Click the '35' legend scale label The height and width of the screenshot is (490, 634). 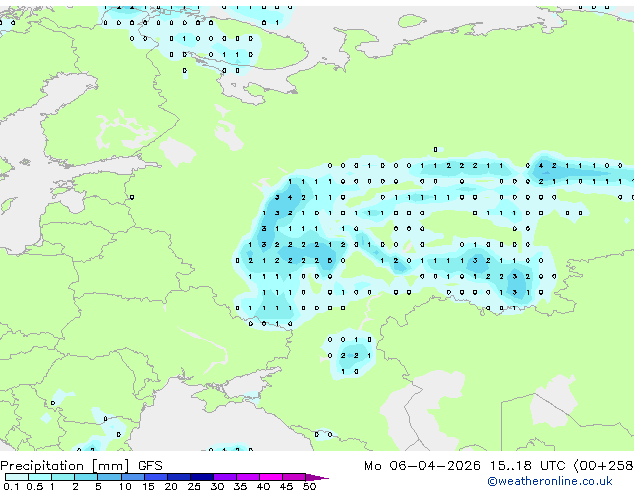240,486
